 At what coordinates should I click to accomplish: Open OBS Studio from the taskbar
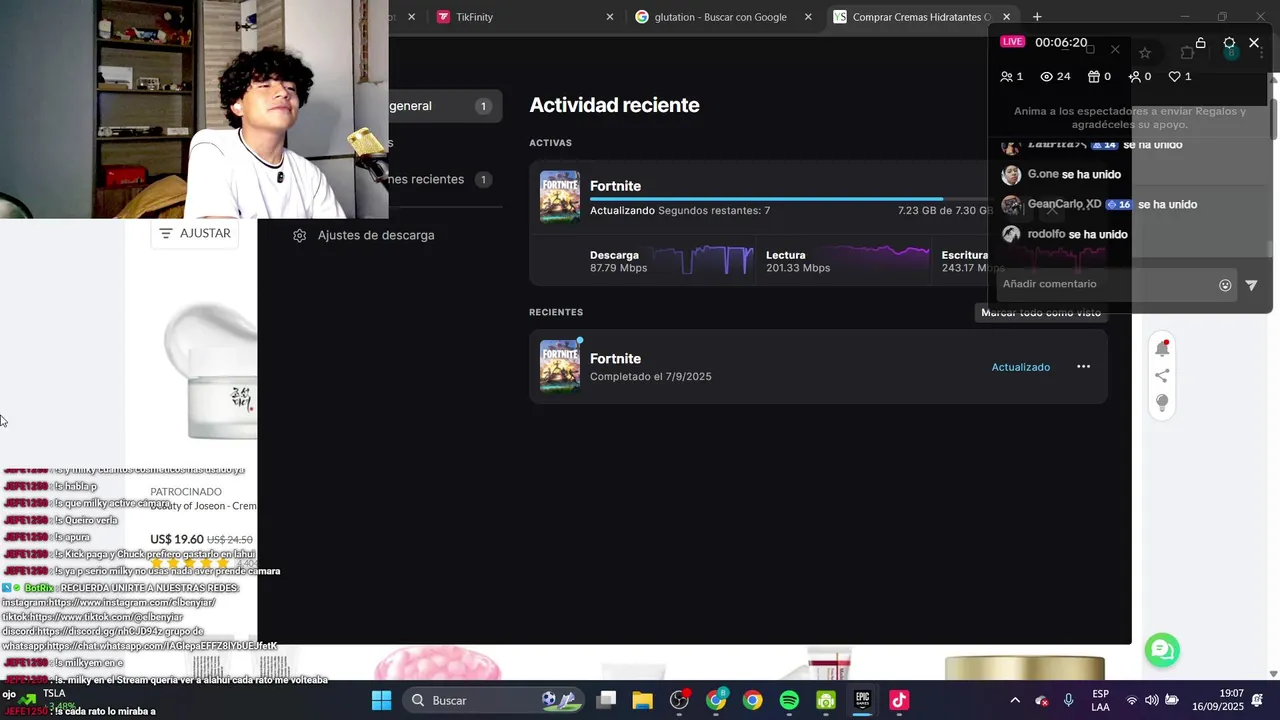pos(680,700)
